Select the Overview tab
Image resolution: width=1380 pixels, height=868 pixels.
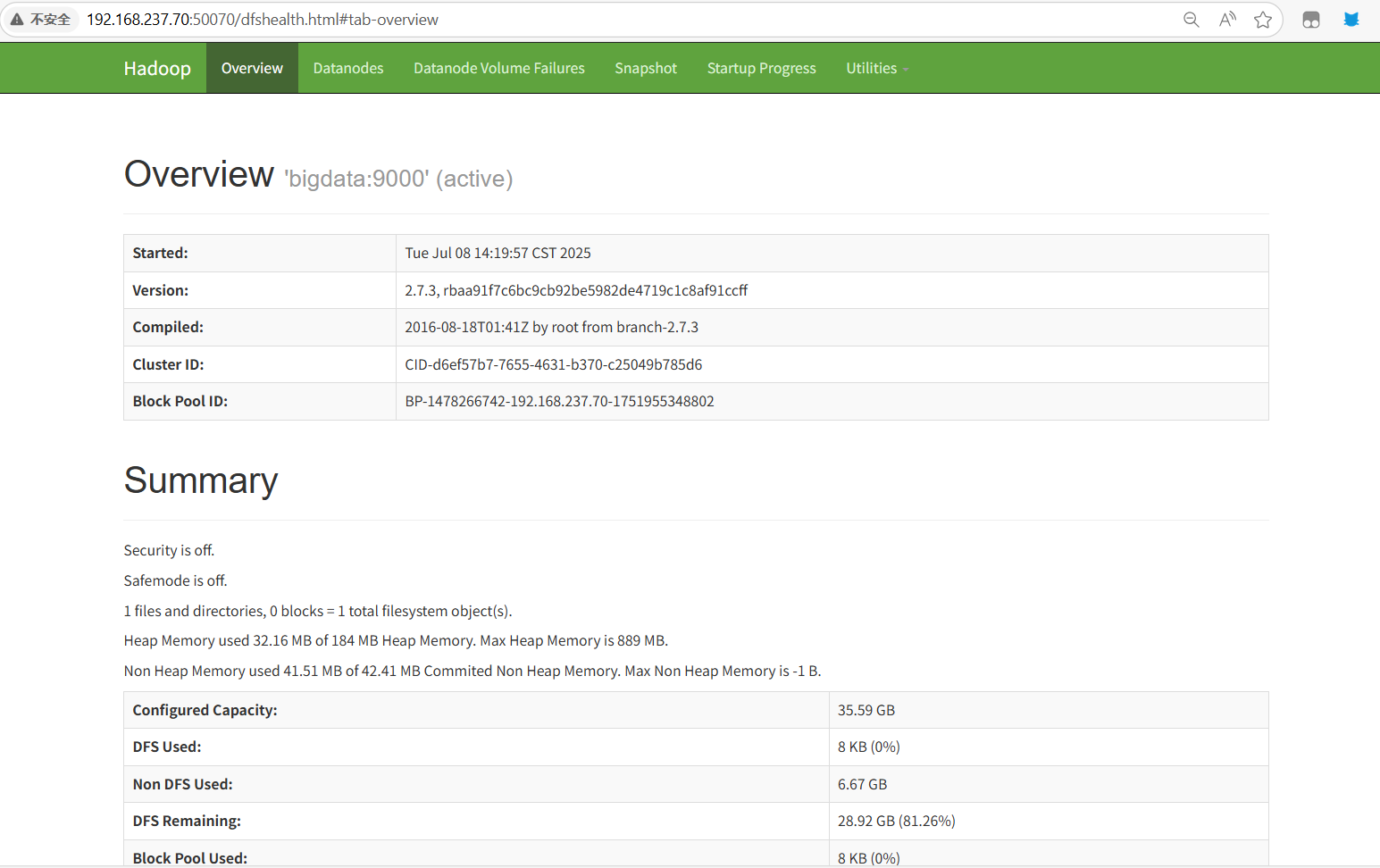(251, 67)
